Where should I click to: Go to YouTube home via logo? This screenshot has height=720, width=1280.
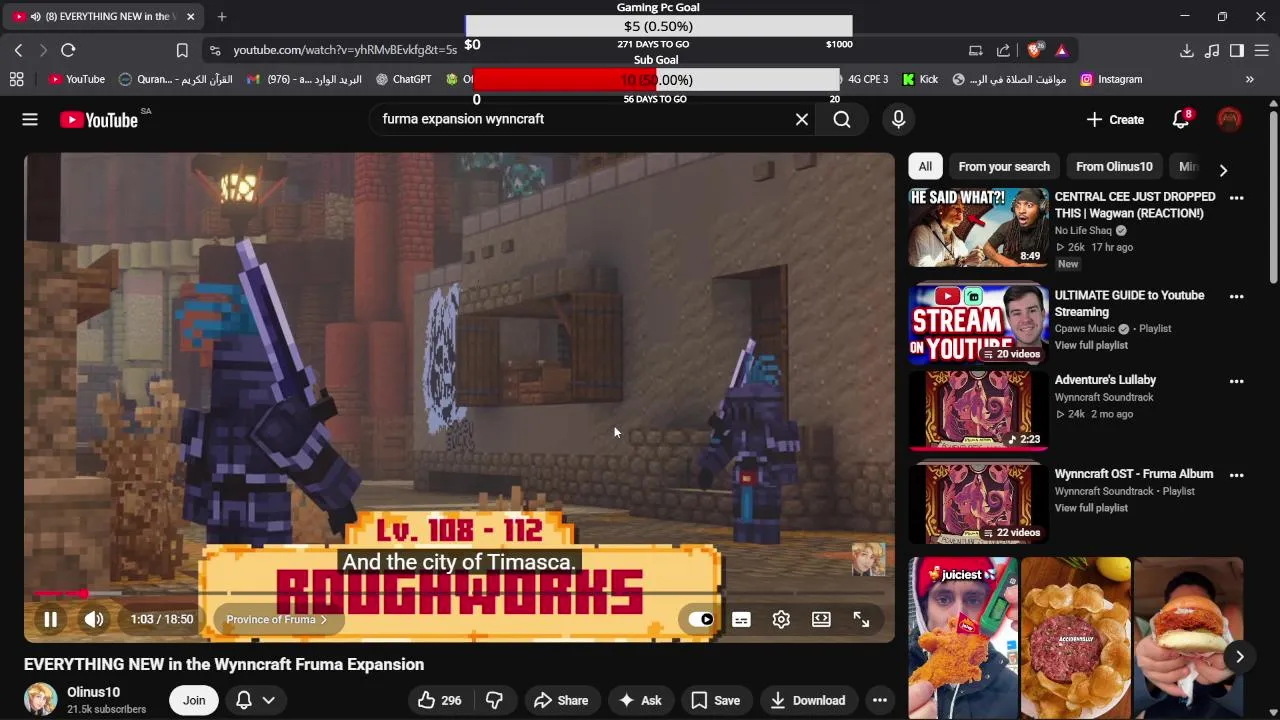click(98, 120)
